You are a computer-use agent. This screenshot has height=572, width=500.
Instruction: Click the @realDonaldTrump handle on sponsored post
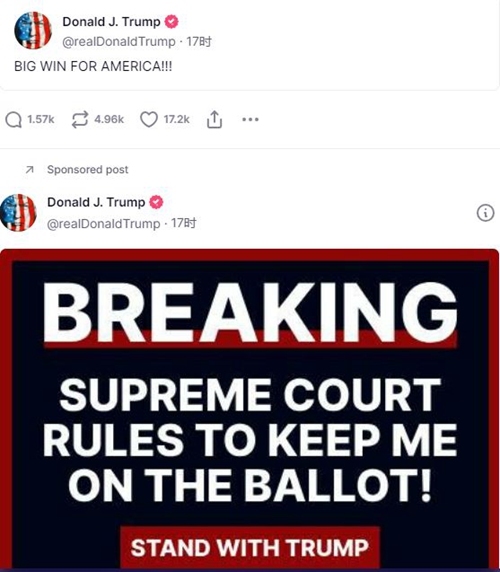(104, 223)
